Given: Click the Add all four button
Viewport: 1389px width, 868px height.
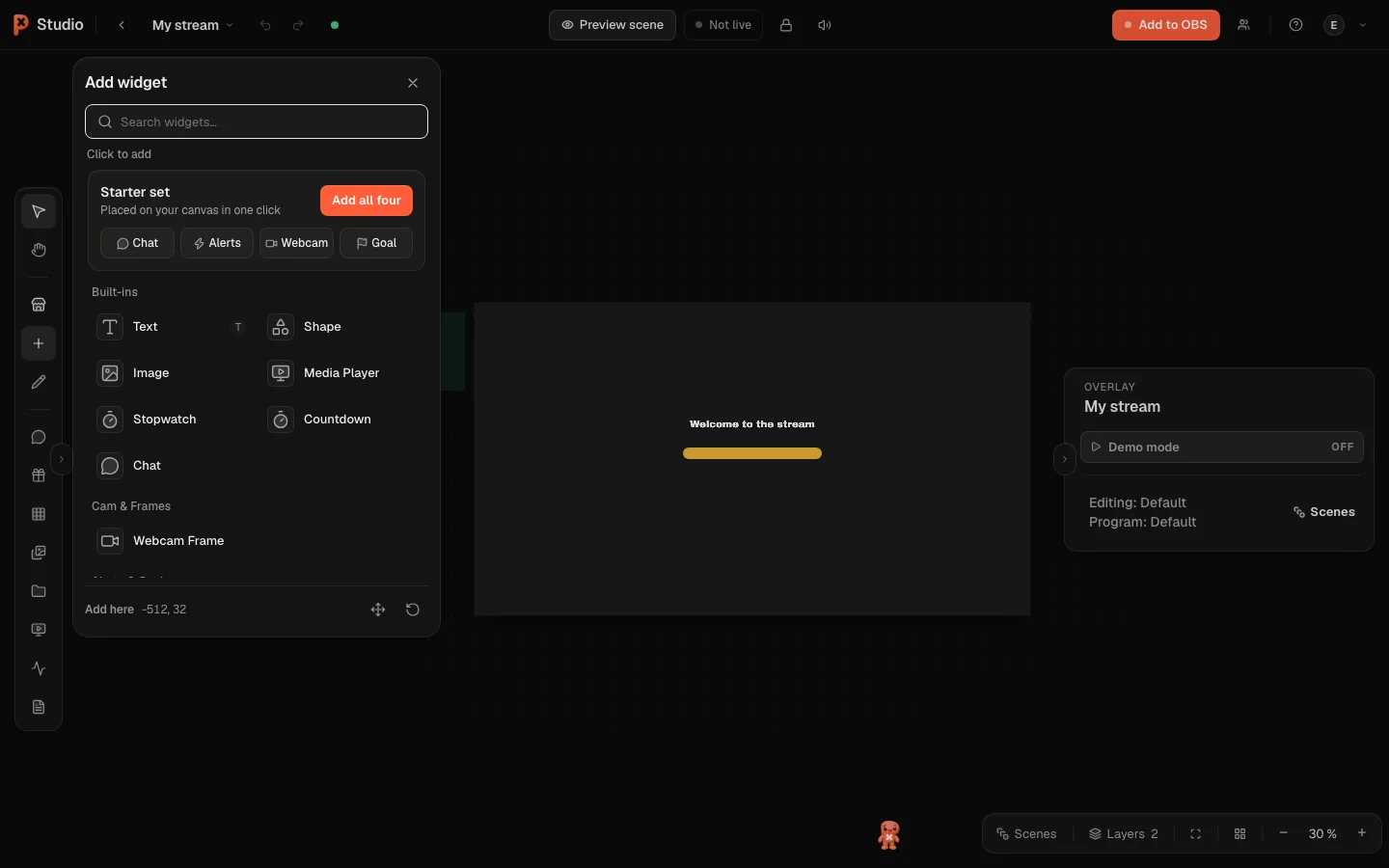Looking at the screenshot, I should [367, 201].
